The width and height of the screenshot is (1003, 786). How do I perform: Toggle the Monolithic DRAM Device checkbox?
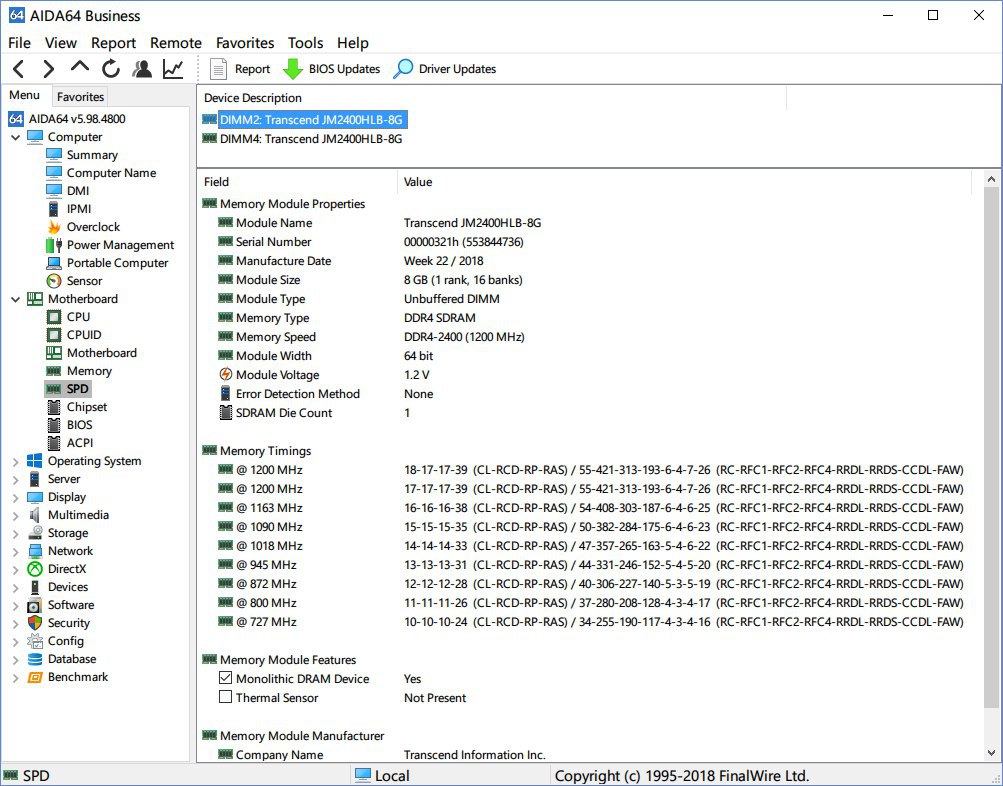point(226,679)
